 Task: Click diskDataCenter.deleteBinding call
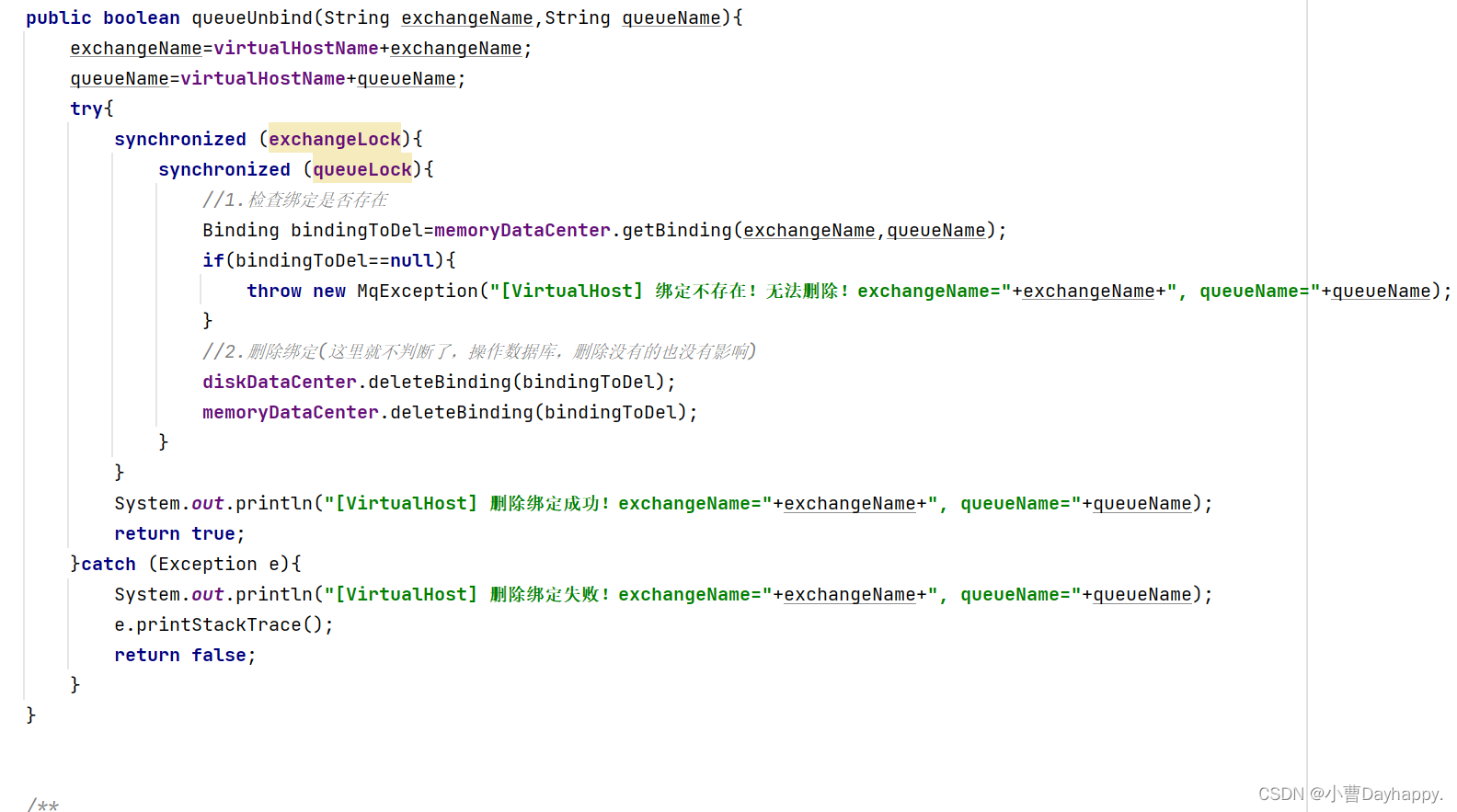pos(439,382)
